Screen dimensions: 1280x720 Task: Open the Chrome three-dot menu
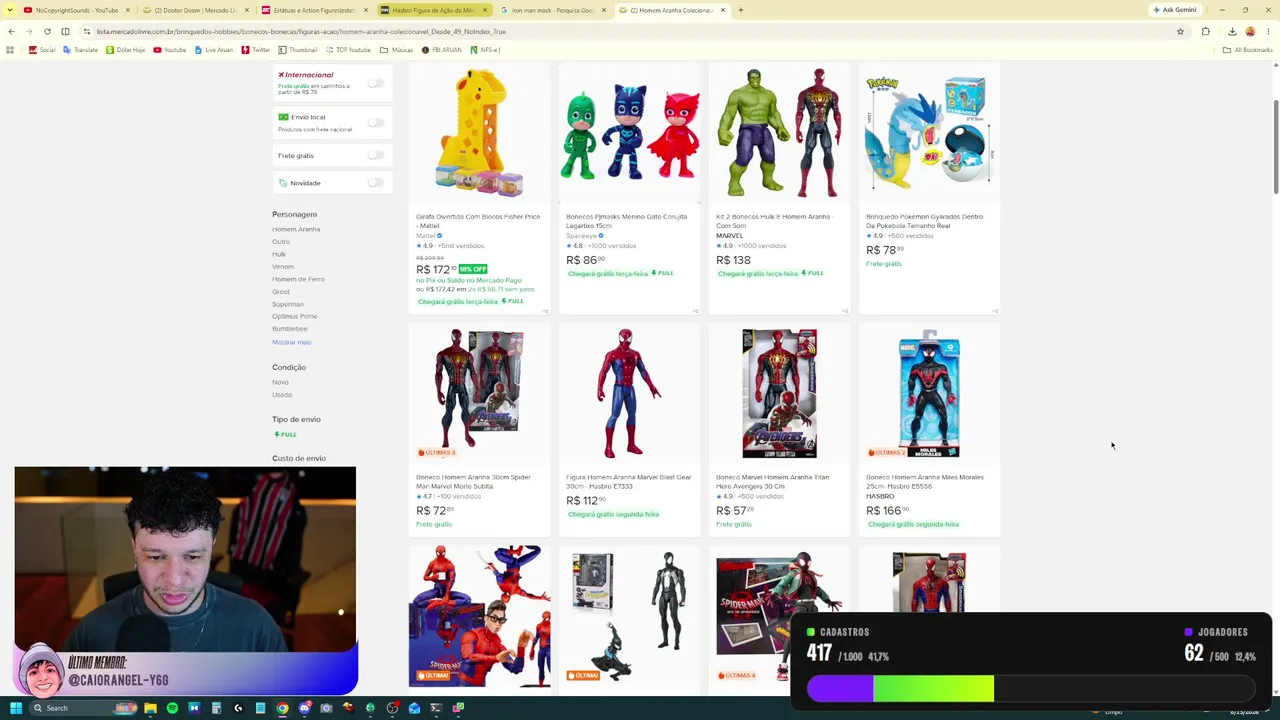1268,31
